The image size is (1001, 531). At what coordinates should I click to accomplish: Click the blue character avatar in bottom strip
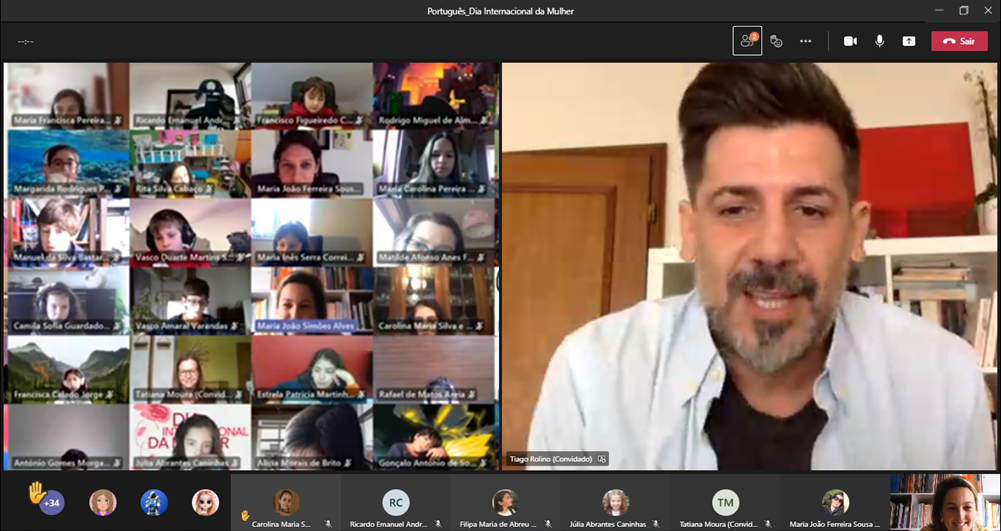154,502
